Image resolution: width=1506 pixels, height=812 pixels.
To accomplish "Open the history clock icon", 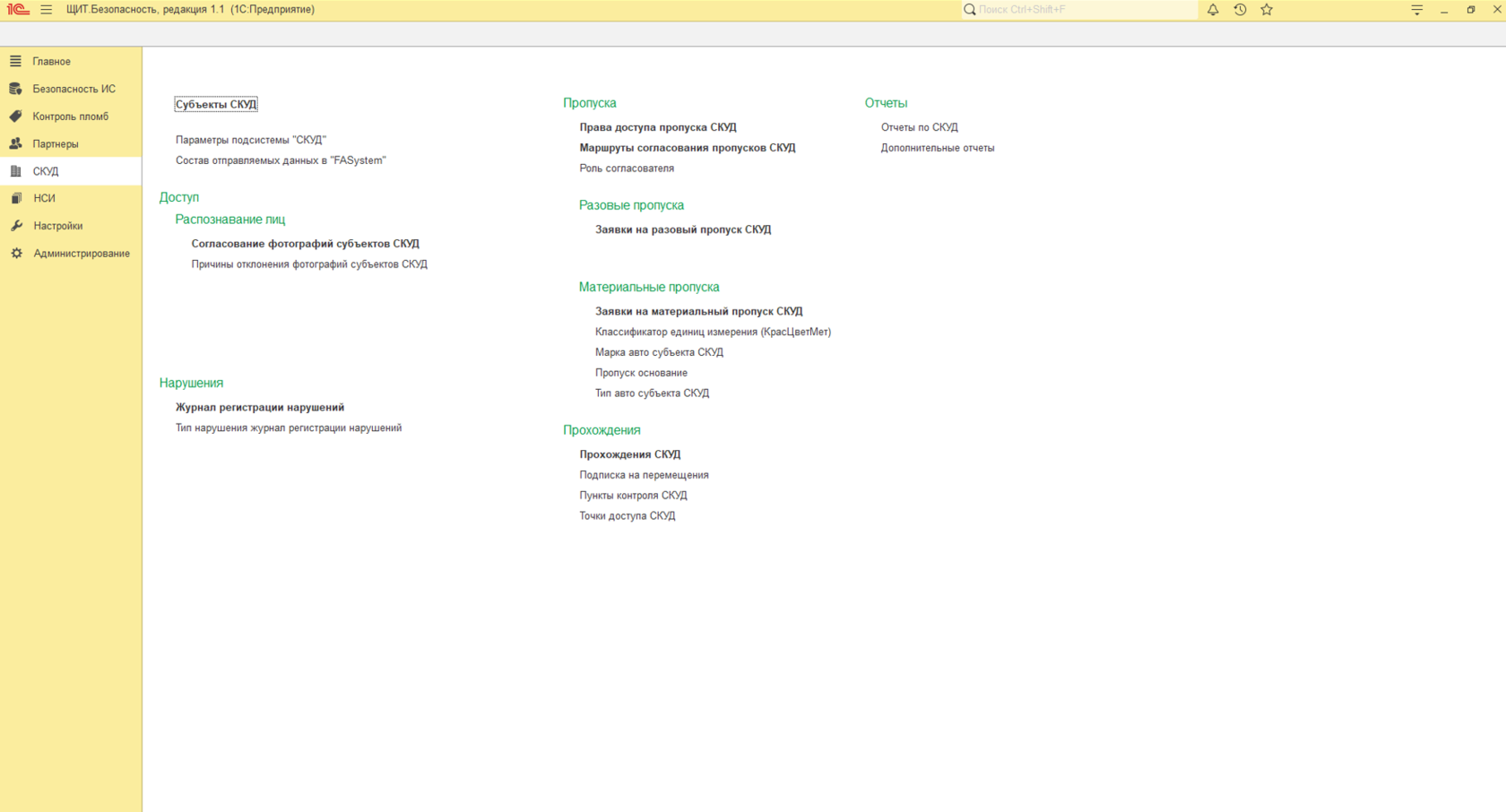I will click(x=1240, y=10).
